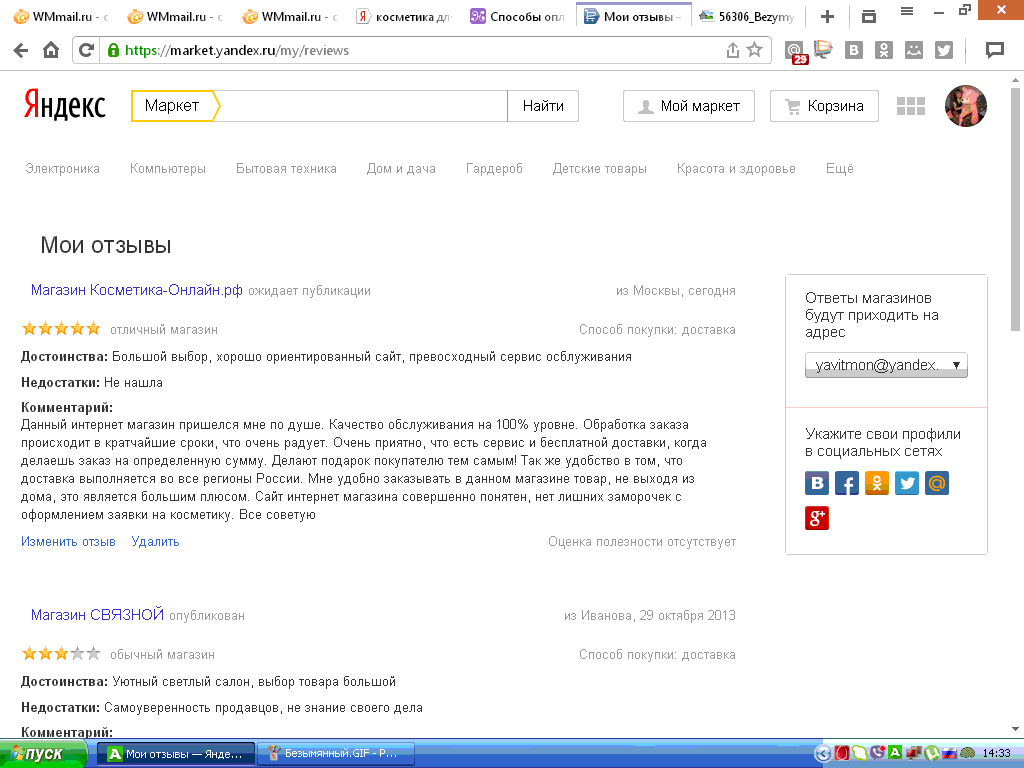Open the mail extension icon with badge 29
Viewport: 1024px width, 768px height.
(x=795, y=52)
